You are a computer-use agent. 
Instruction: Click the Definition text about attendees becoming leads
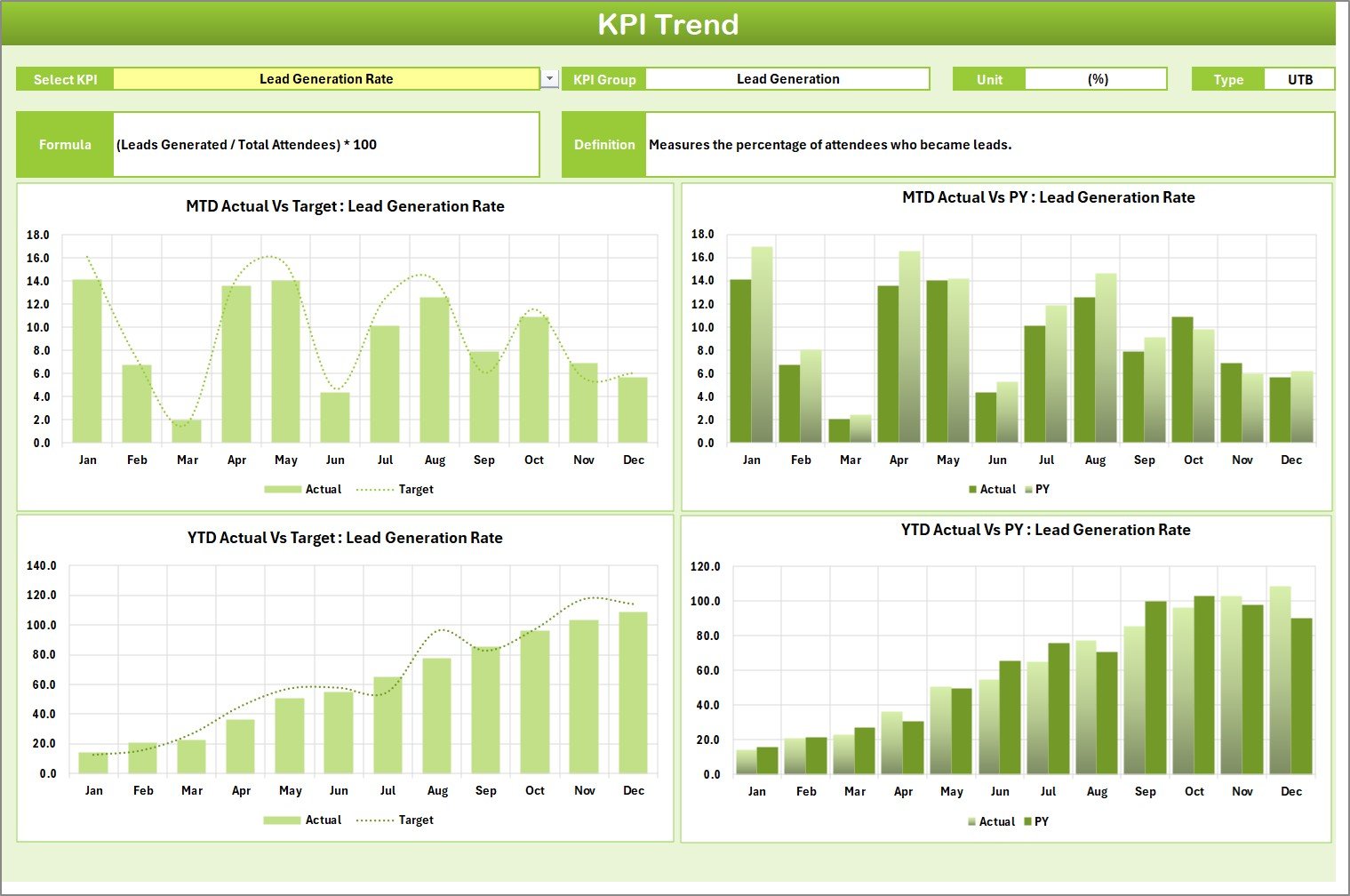point(830,145)
